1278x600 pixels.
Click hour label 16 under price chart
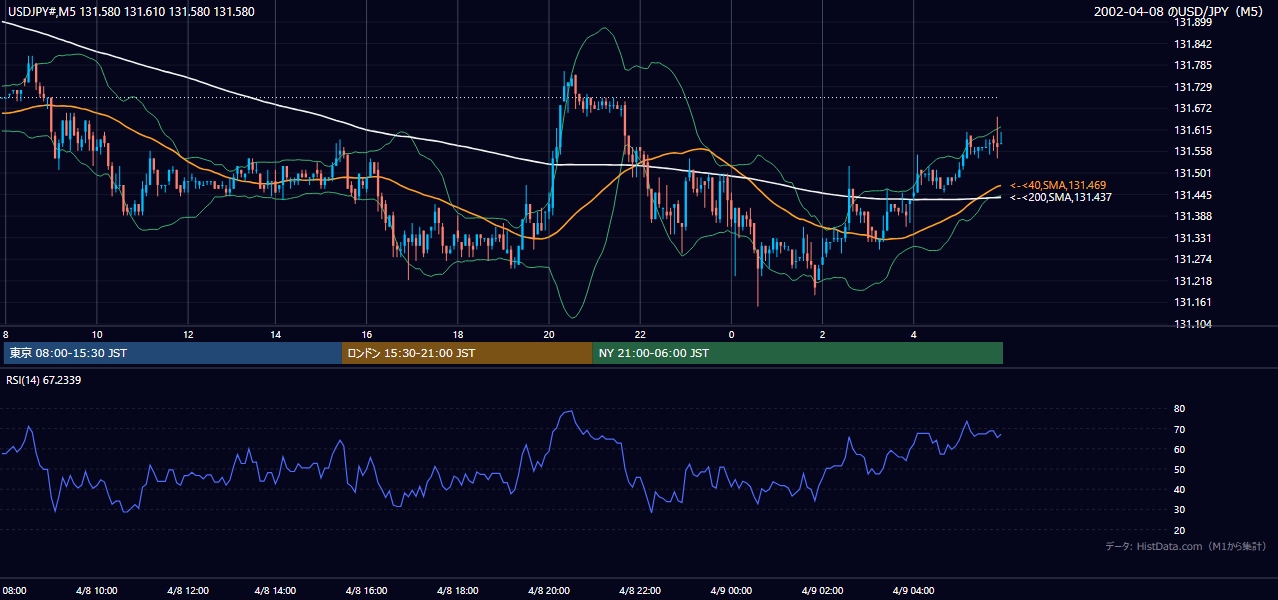[x=367, y=334]
